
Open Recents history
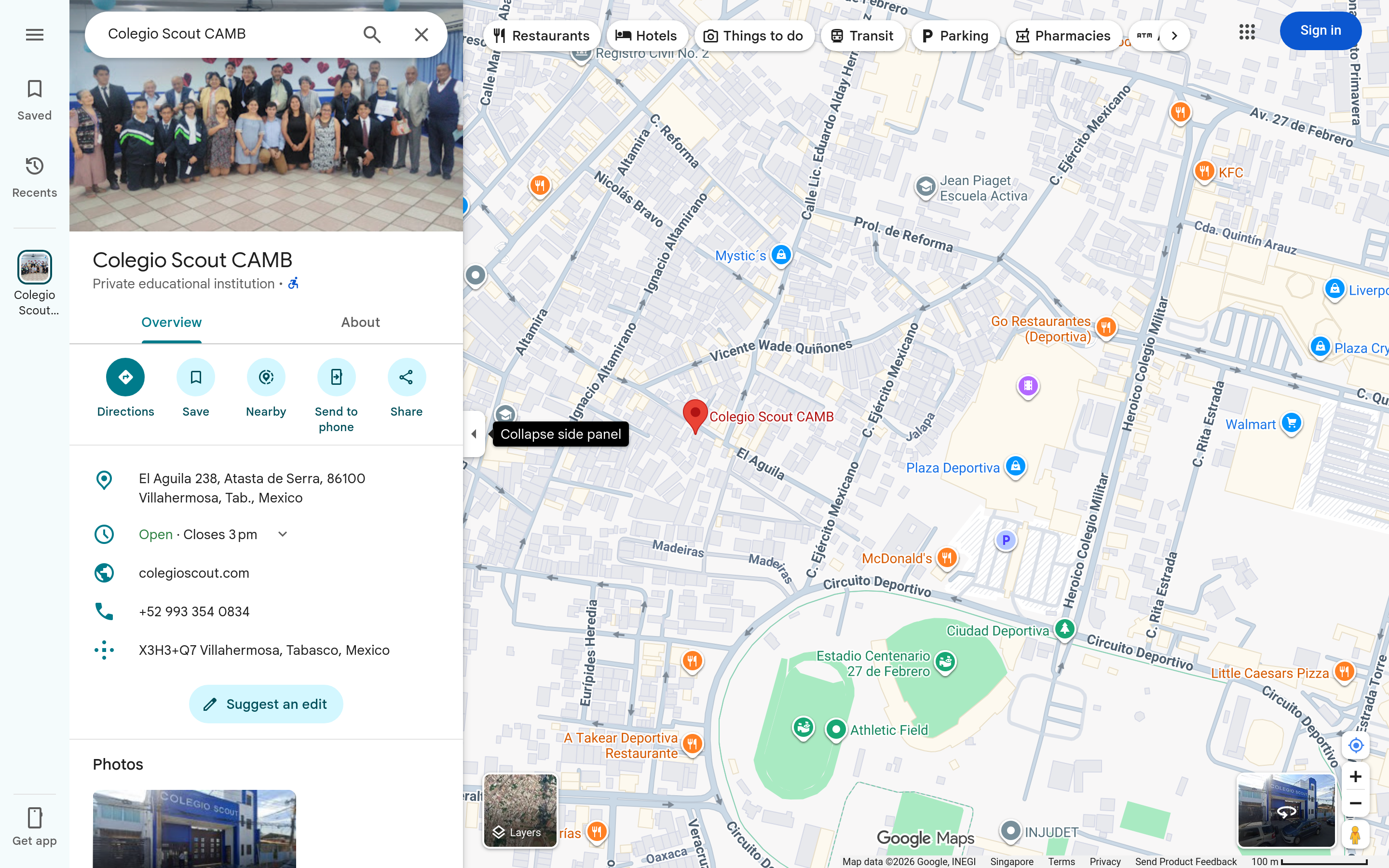pos(34,177)
